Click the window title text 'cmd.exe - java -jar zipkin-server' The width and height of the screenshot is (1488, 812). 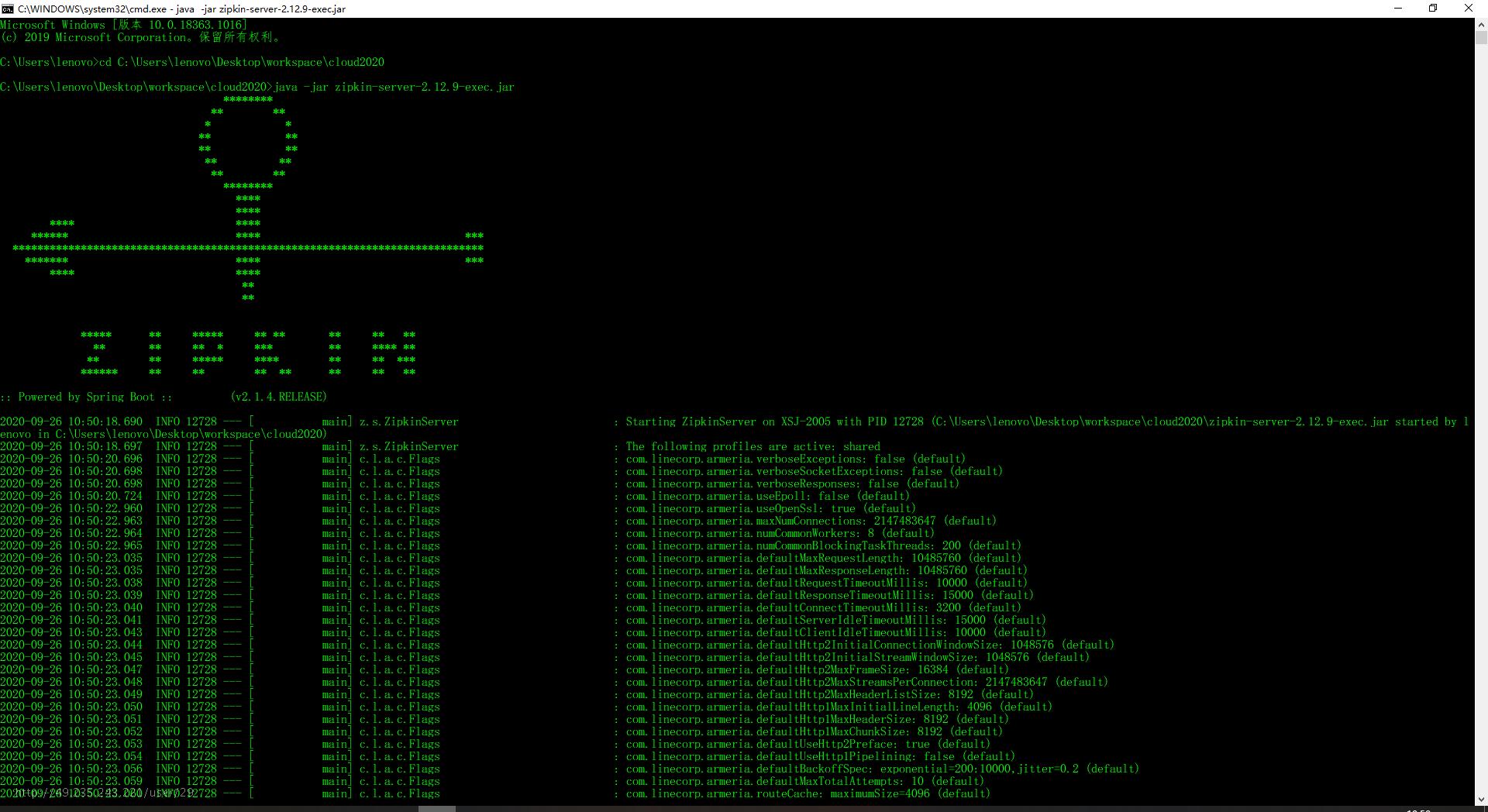(x=182, y=9)
